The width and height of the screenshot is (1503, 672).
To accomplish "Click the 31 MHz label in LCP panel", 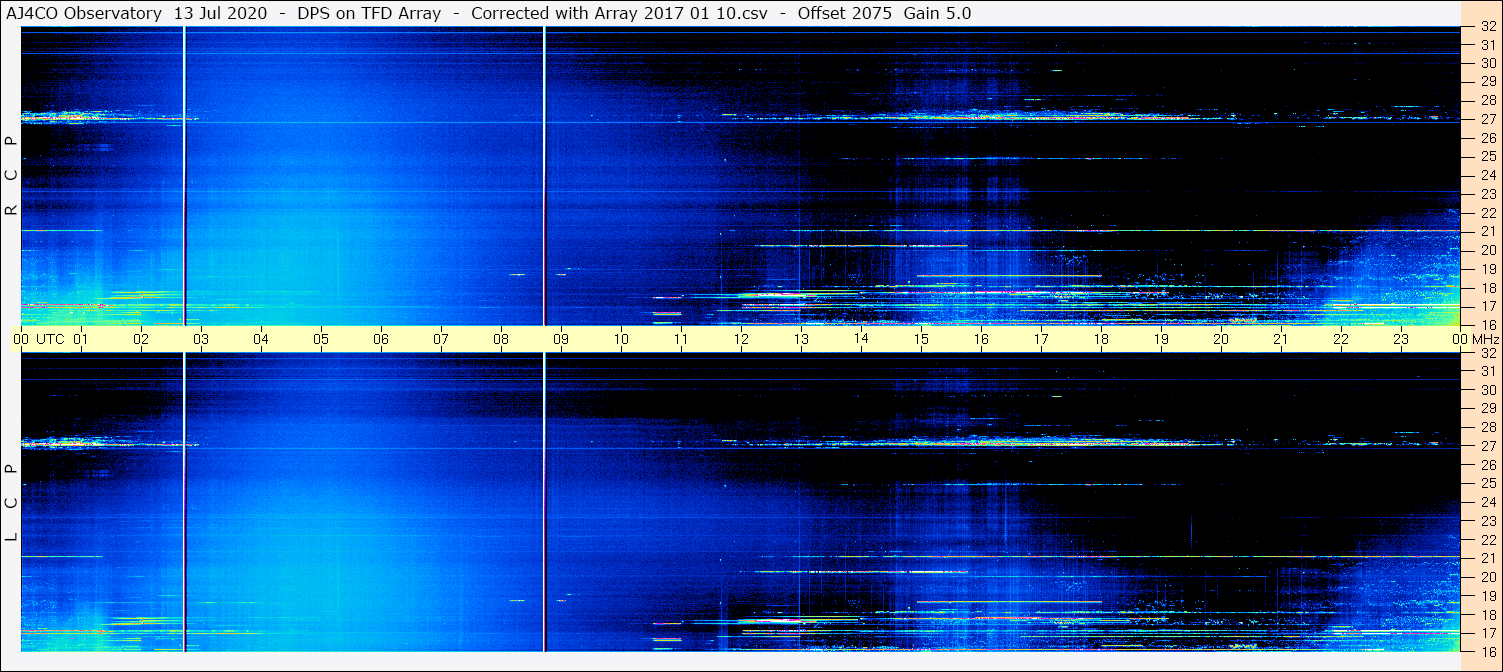I will click(x=1487, y=371).
